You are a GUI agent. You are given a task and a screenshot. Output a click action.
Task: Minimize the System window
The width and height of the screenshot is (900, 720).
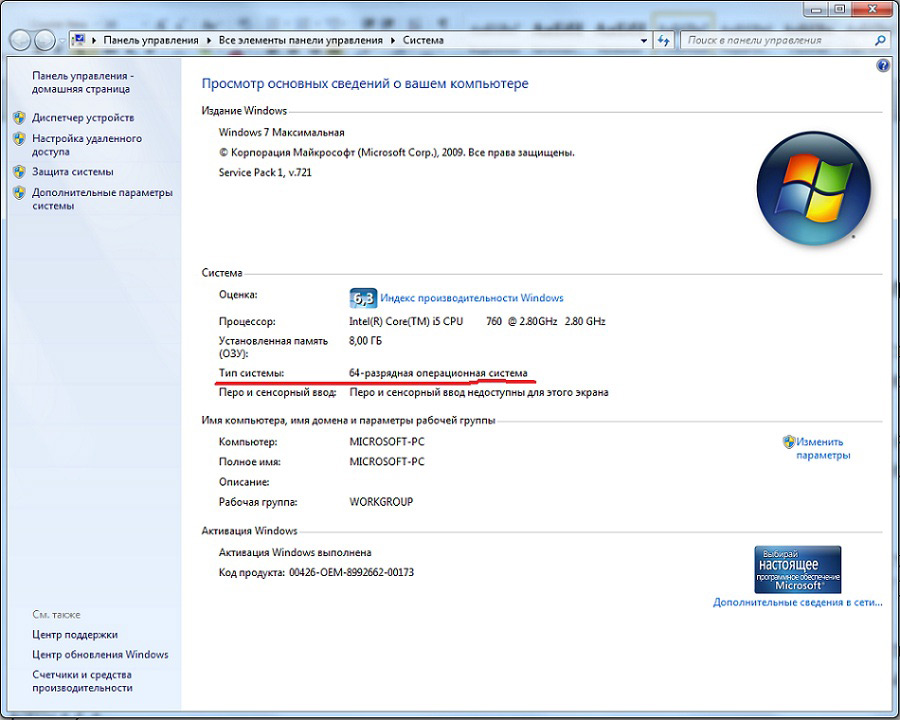point(816,9)
